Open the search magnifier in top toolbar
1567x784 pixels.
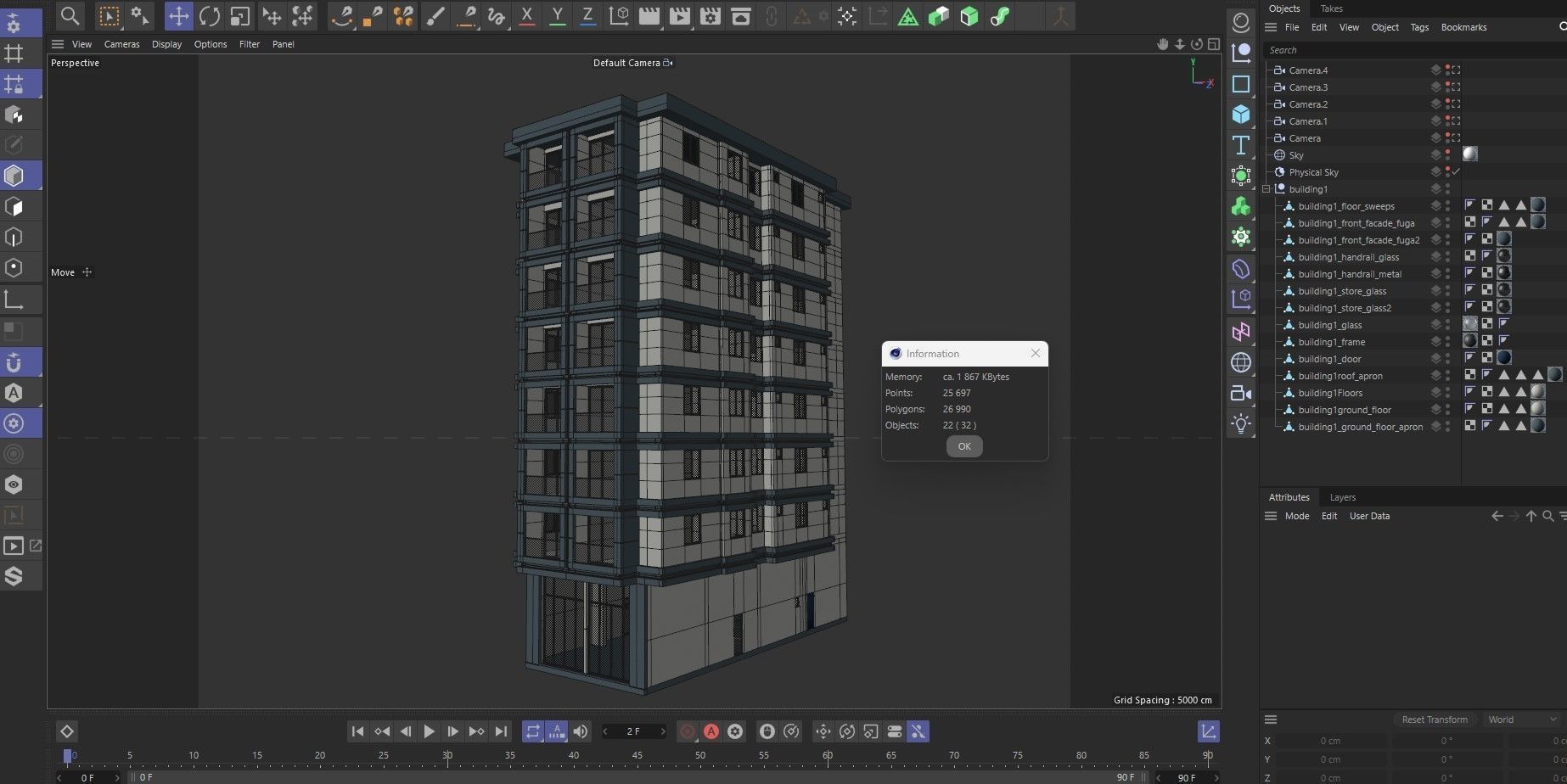pos(70,16)
